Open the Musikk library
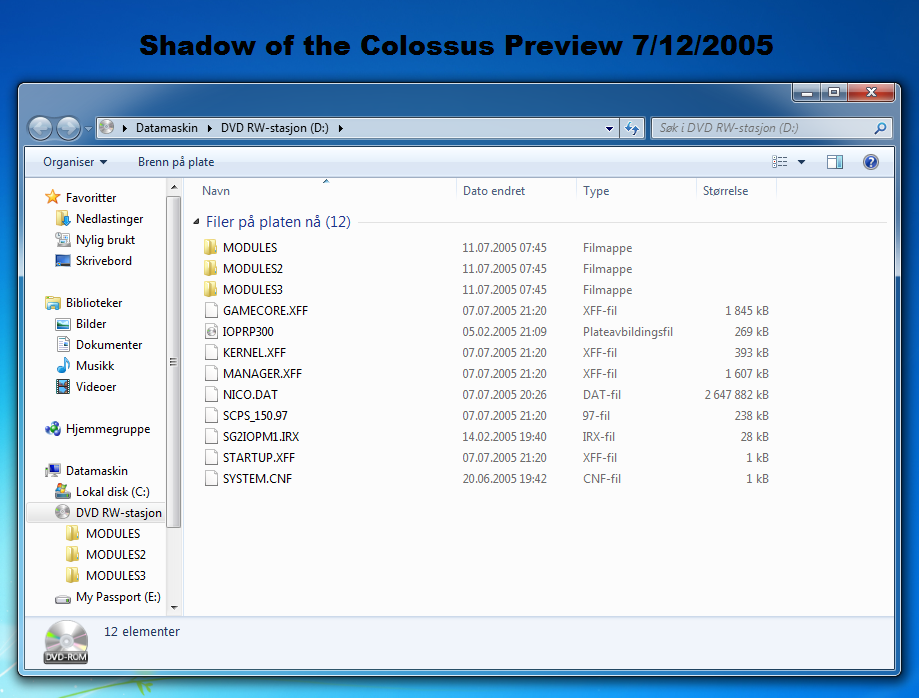 [95, 366]
